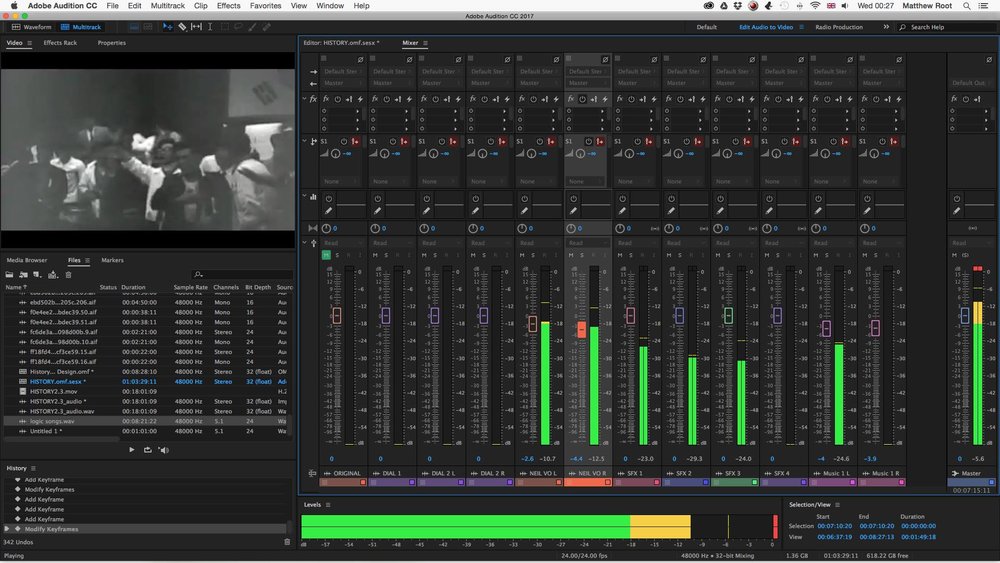
Task: Toggle loop playback in Files panel
Action: click(x=147, y=450)
